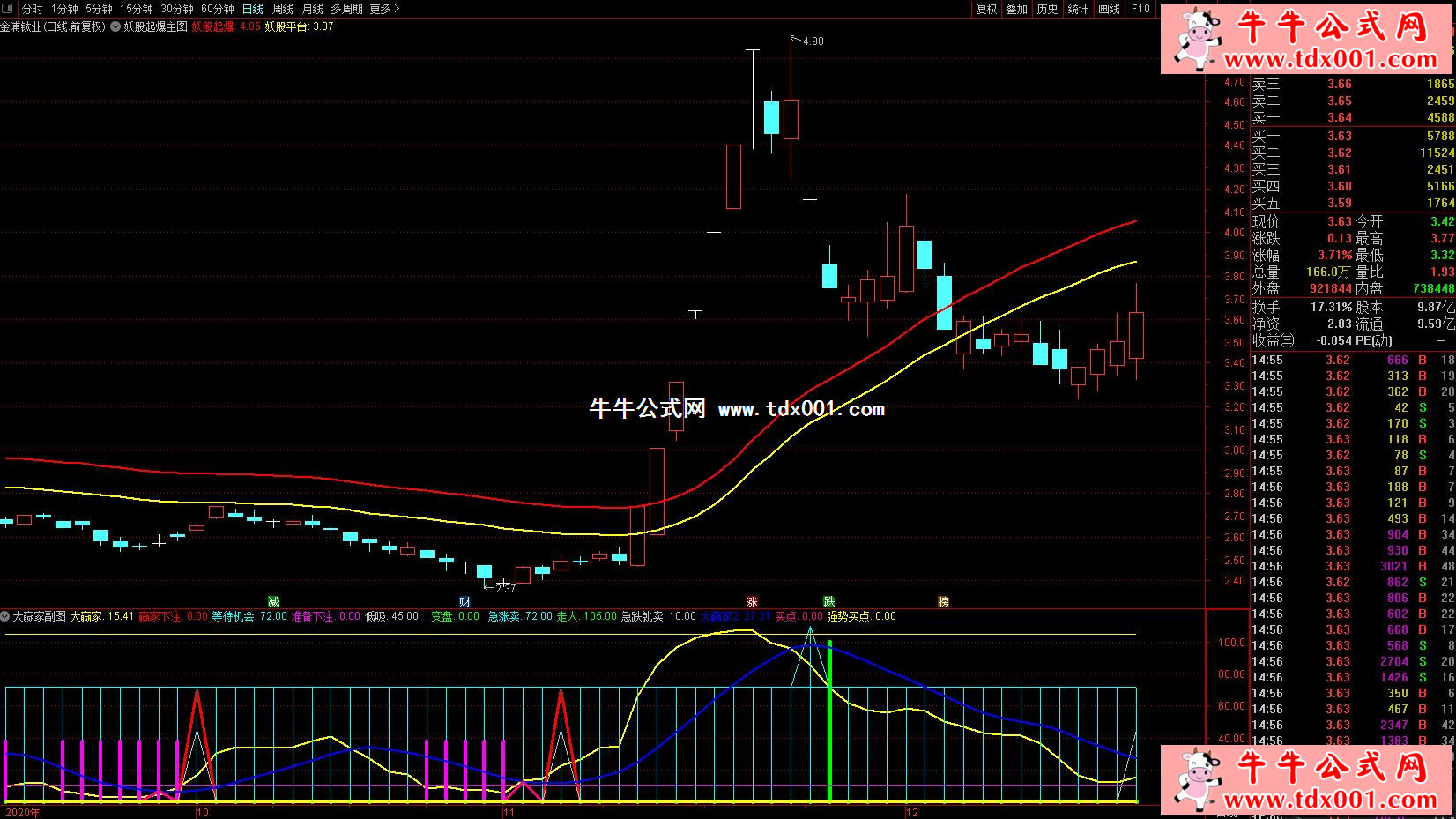Click the 卖一 3.64 order row
Screen dimensions: 1456x819
point(1353,117)
